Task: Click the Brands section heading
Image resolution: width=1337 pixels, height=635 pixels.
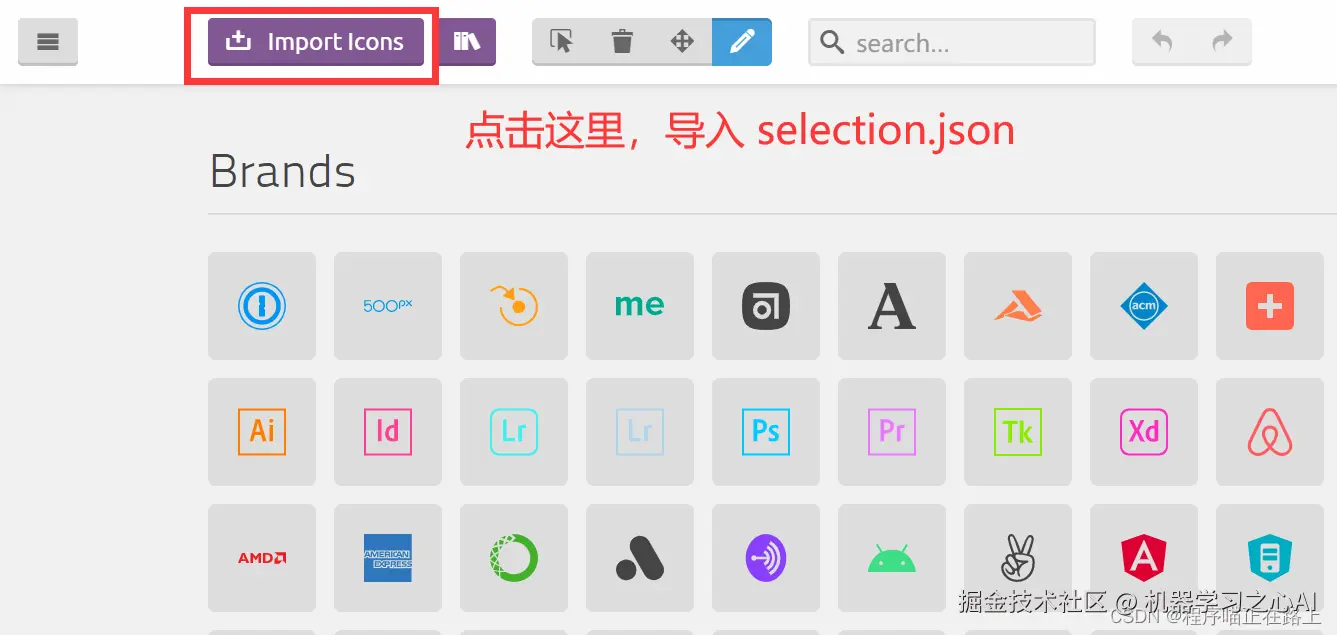Action: tap(282, 171)
